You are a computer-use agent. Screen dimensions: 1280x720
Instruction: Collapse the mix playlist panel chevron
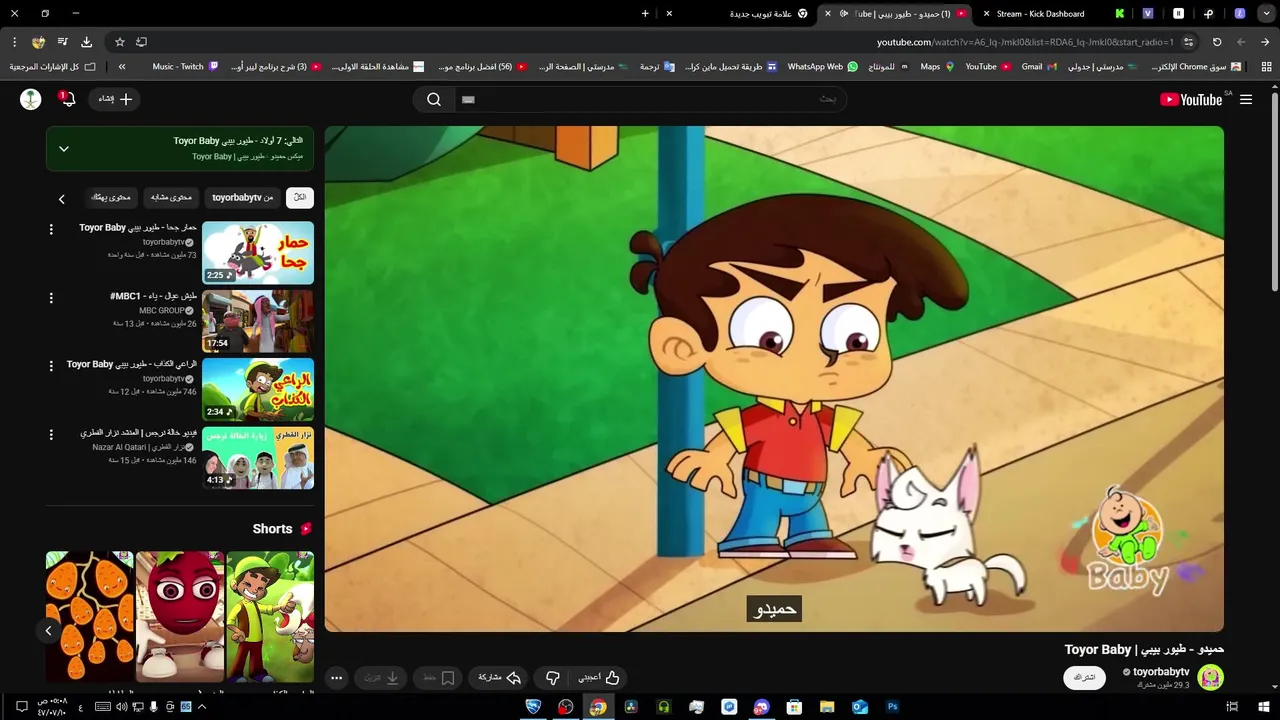tap(63, 149)
